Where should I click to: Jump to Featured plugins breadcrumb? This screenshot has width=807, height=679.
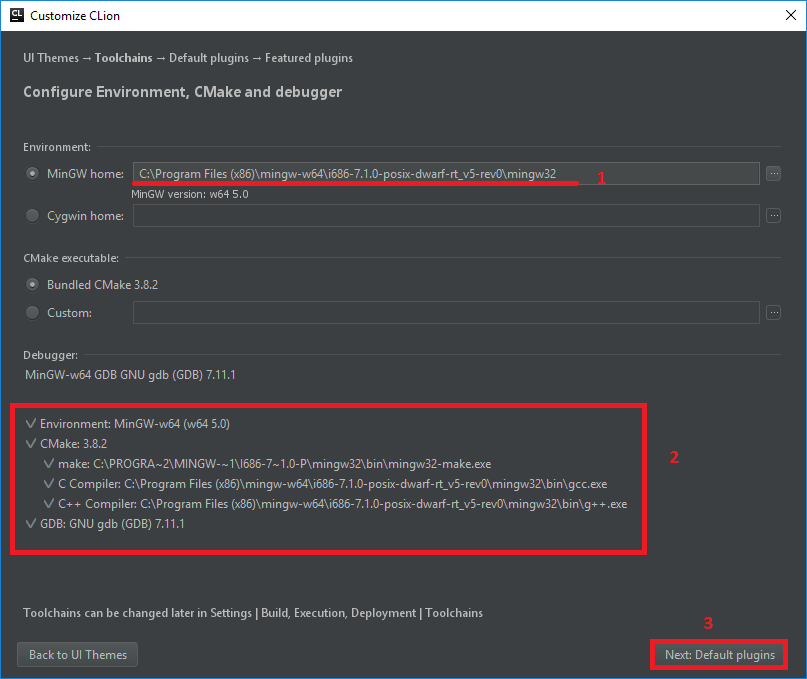click(309, 58)
